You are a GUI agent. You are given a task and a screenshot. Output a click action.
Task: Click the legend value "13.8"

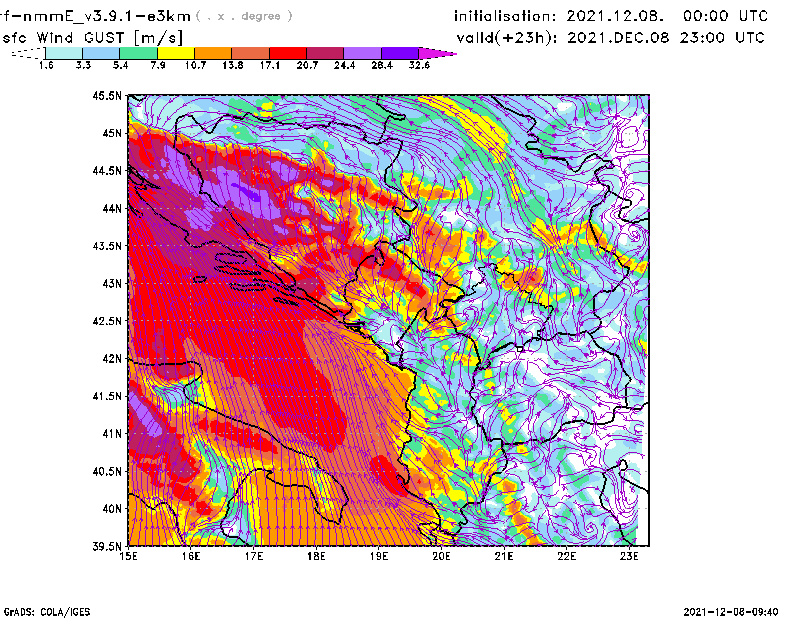pyautogui.click(x=233, y=65)
